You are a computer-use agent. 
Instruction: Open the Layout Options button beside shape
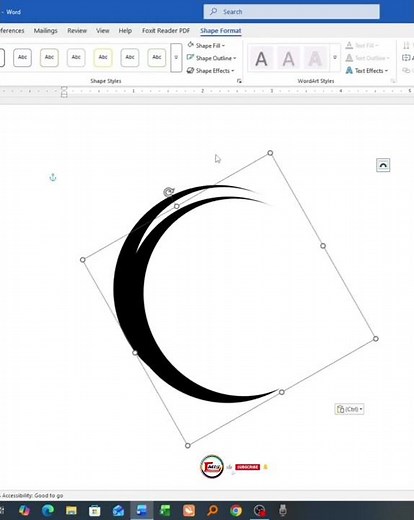(383, 165)
